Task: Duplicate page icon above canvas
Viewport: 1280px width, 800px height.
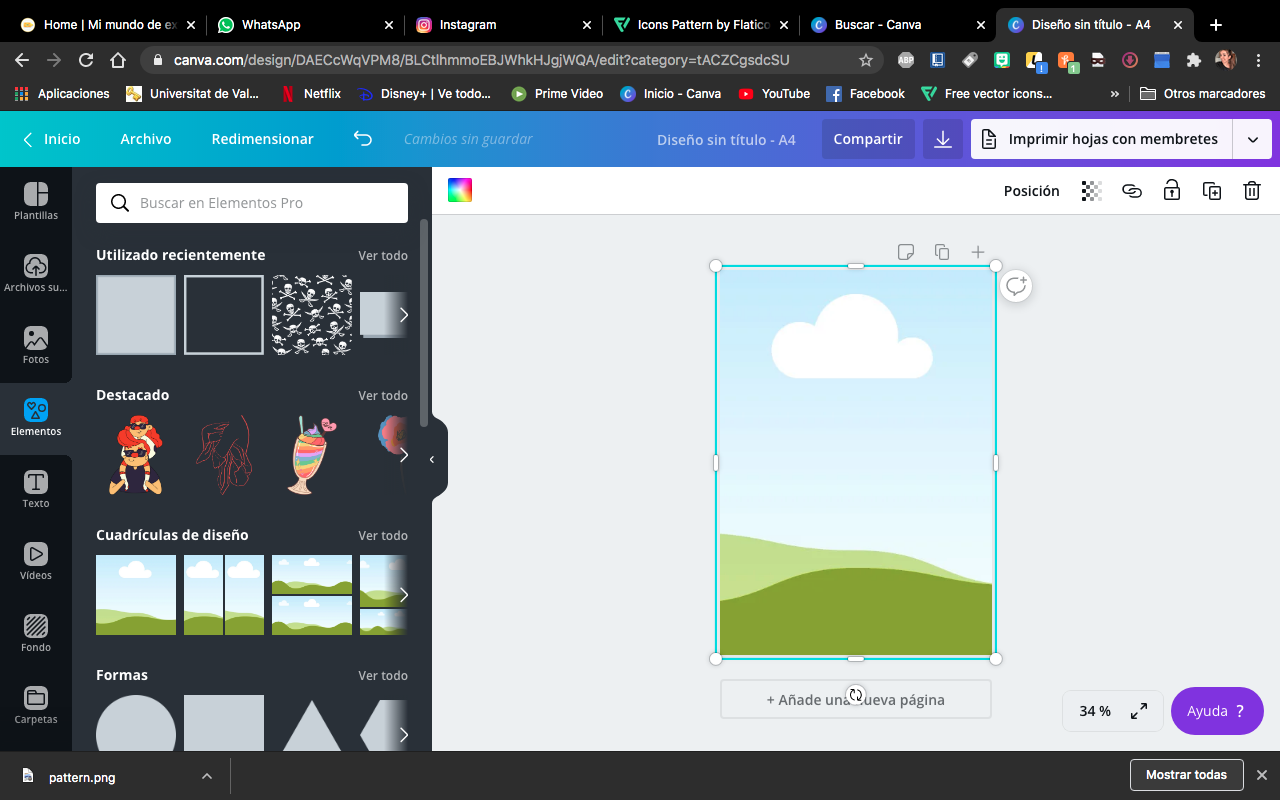Action: pyautogui.click(x=942, y=252)
